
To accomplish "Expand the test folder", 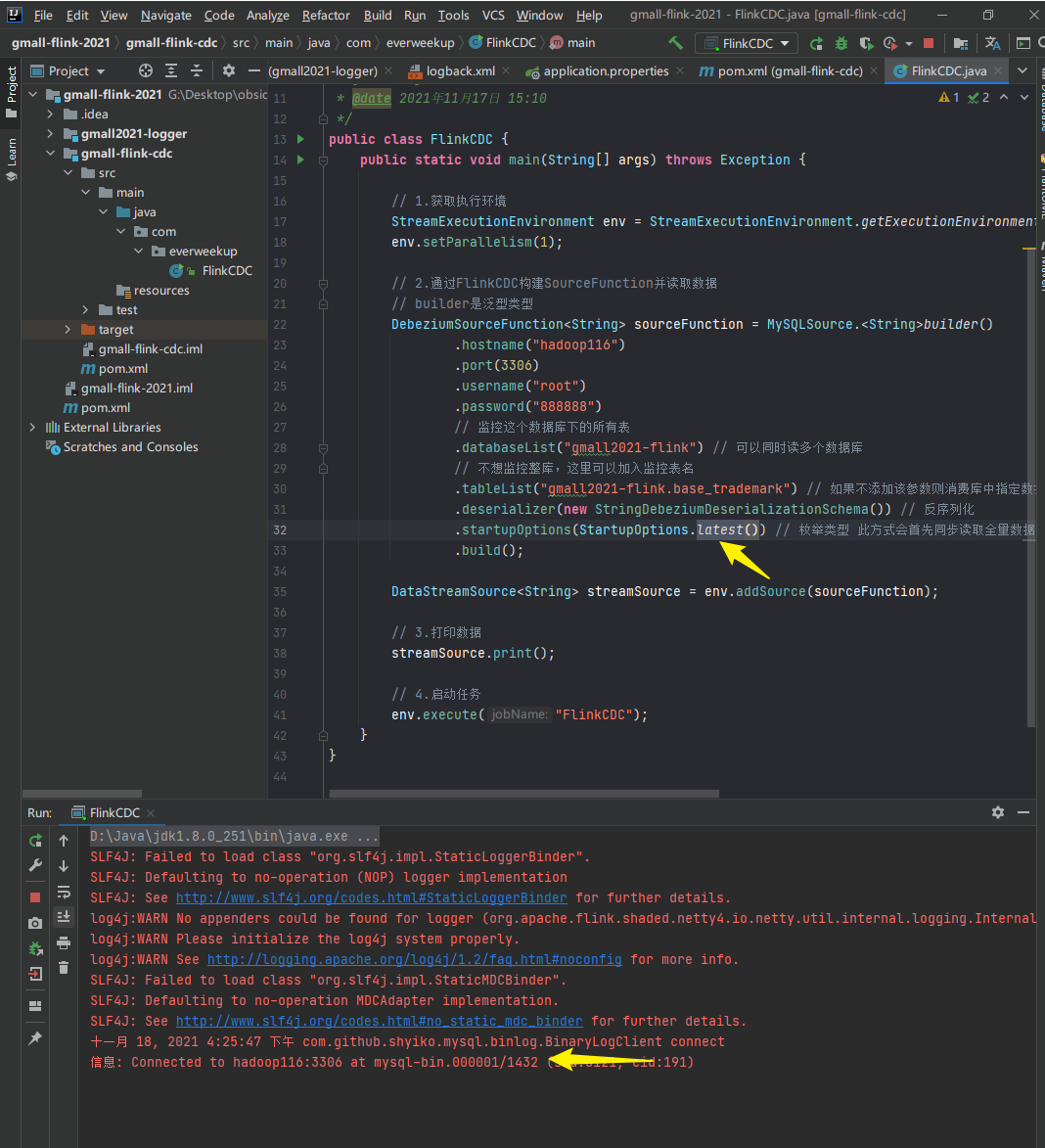I will 85,309.
